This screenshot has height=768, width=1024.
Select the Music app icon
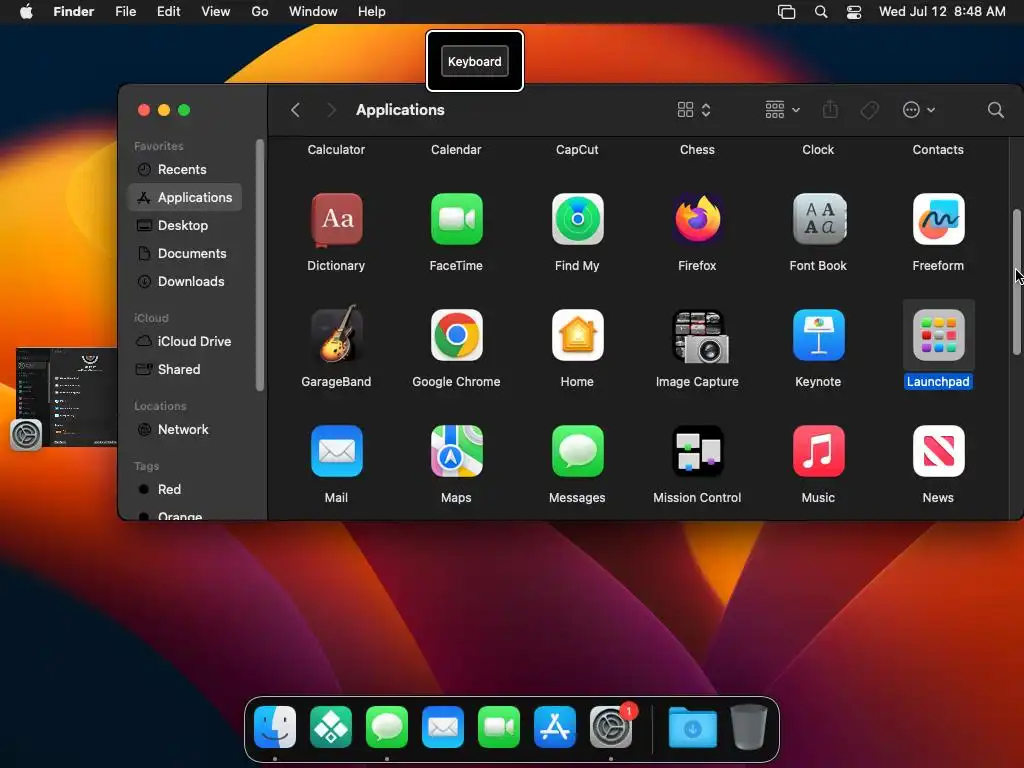pos(818,451)
